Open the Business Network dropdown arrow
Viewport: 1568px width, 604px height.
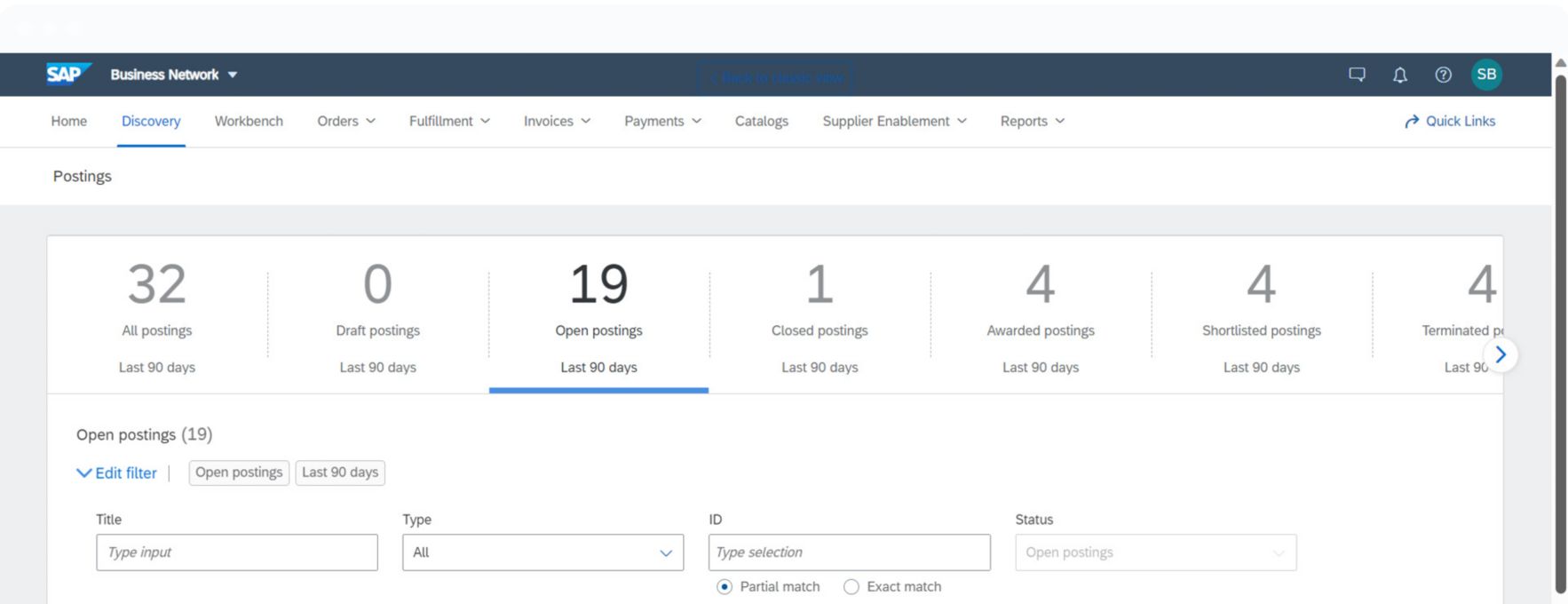pos(233,75)
